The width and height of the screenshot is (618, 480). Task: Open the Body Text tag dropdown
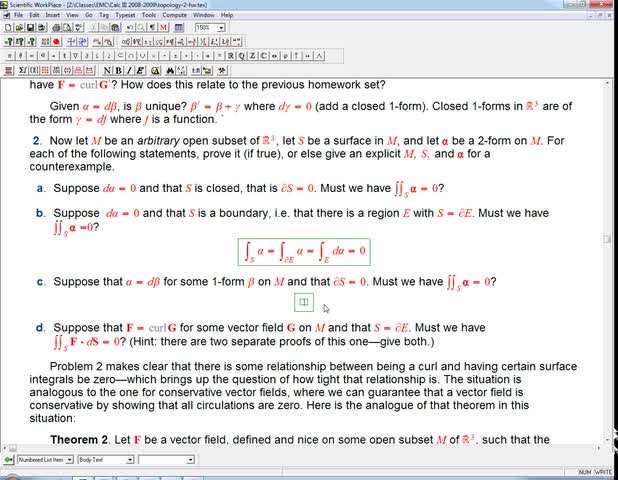click(130, 460)
